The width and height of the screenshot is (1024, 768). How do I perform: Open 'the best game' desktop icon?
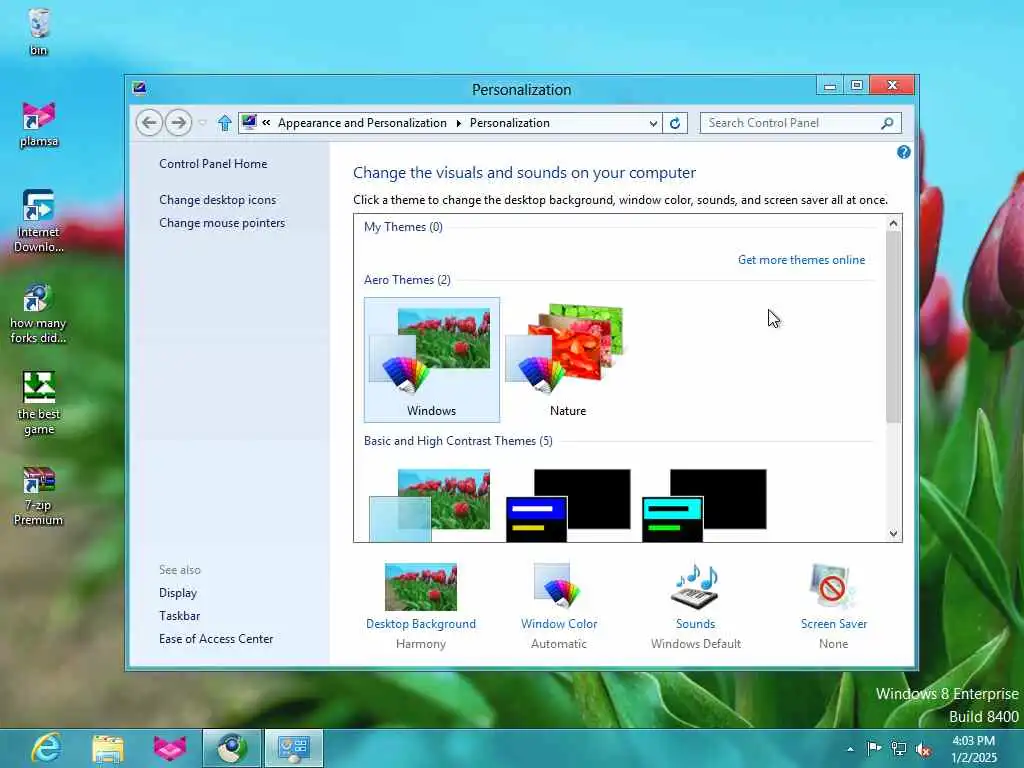click(x=39, y=403)
